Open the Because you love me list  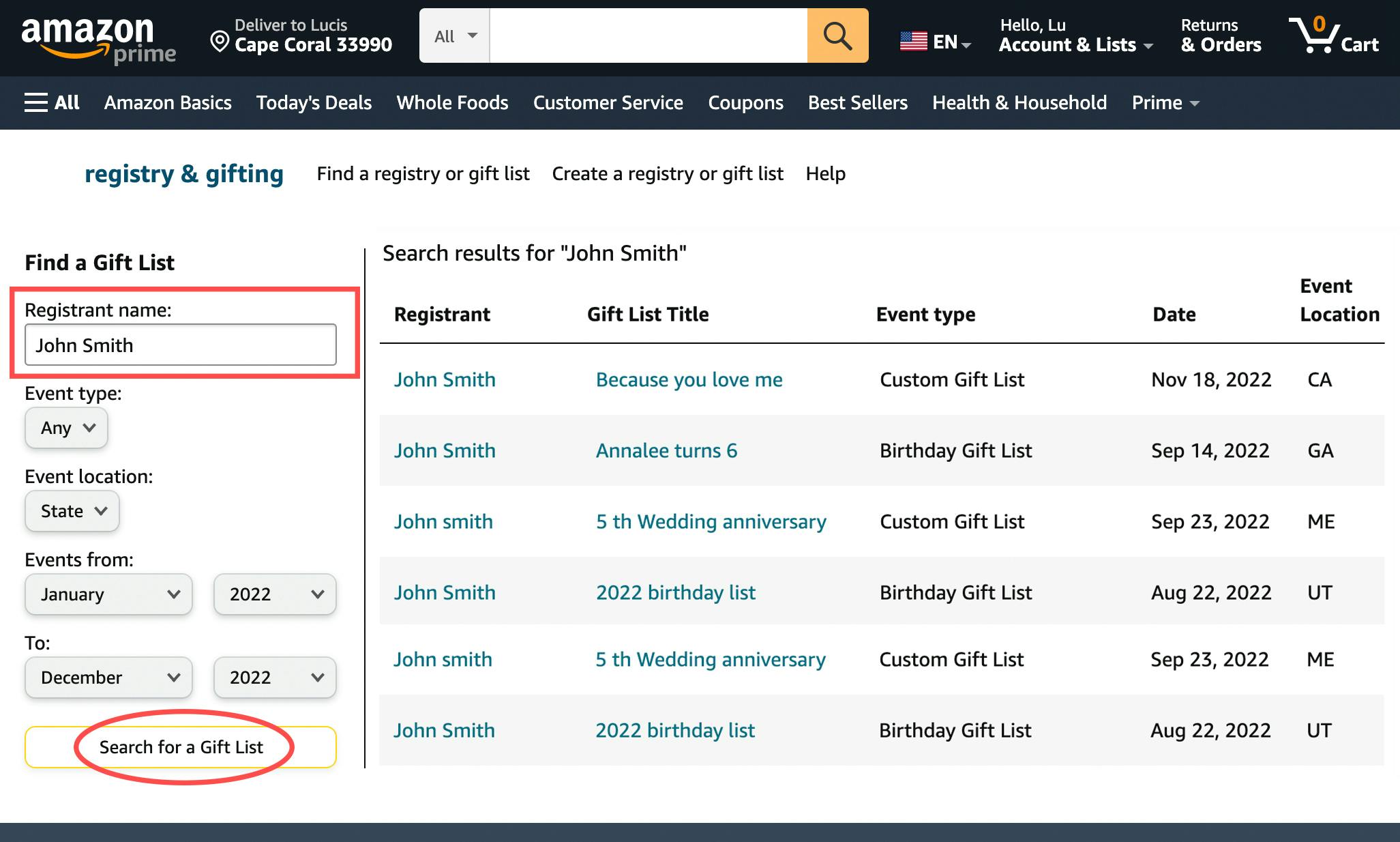point(689,379)
